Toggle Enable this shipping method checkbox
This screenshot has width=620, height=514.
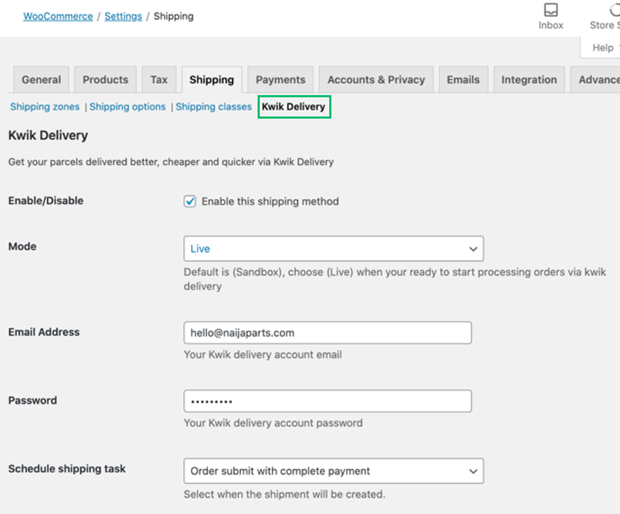coord(190,201)
